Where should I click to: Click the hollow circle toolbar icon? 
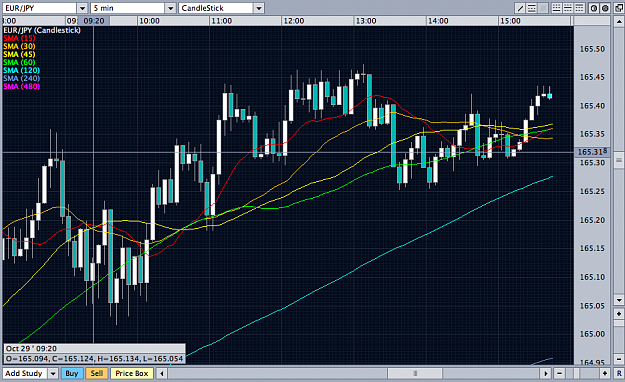tap(594, 8)
